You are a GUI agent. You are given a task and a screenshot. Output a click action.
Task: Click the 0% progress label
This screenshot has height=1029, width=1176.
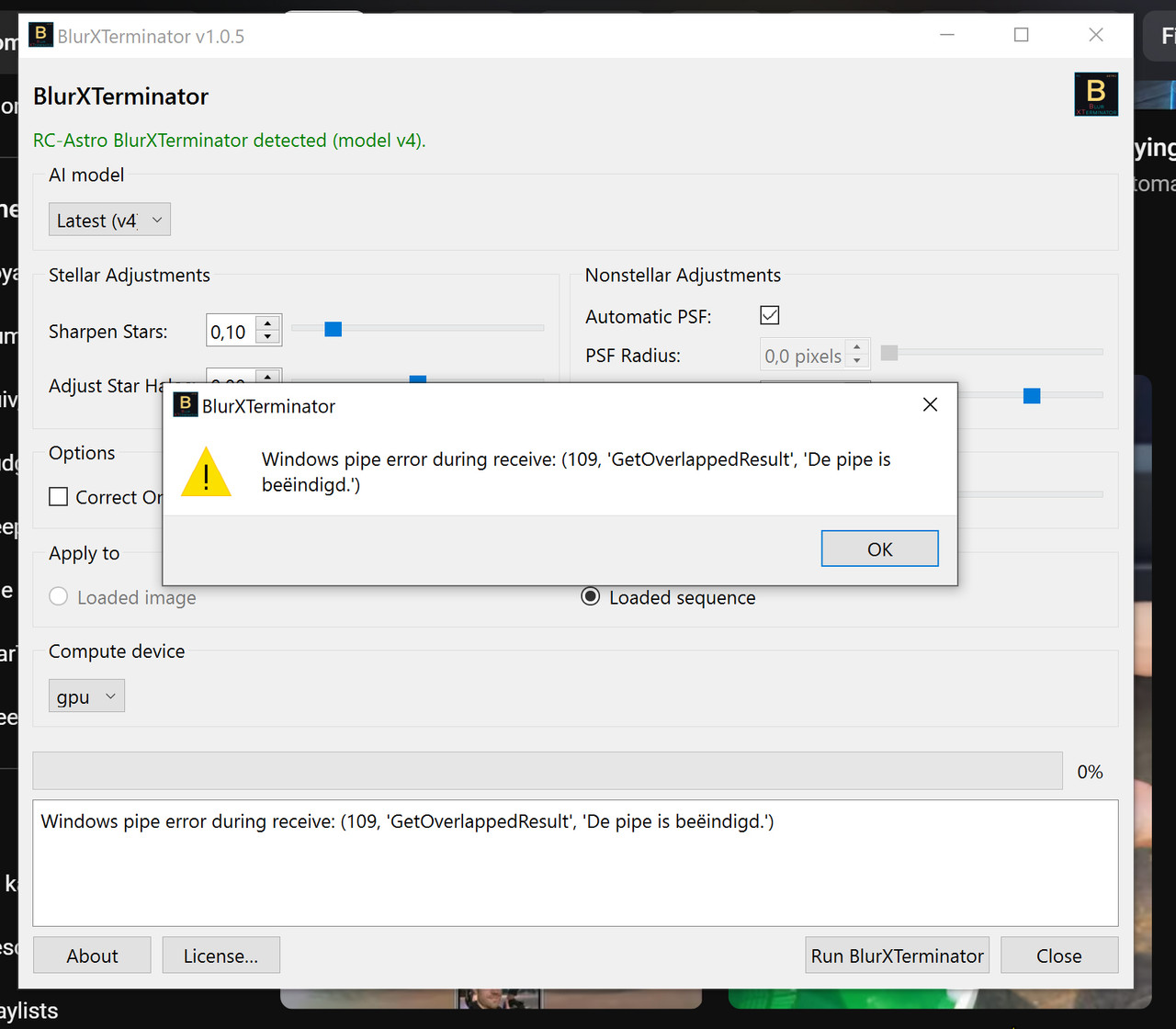1090,771
